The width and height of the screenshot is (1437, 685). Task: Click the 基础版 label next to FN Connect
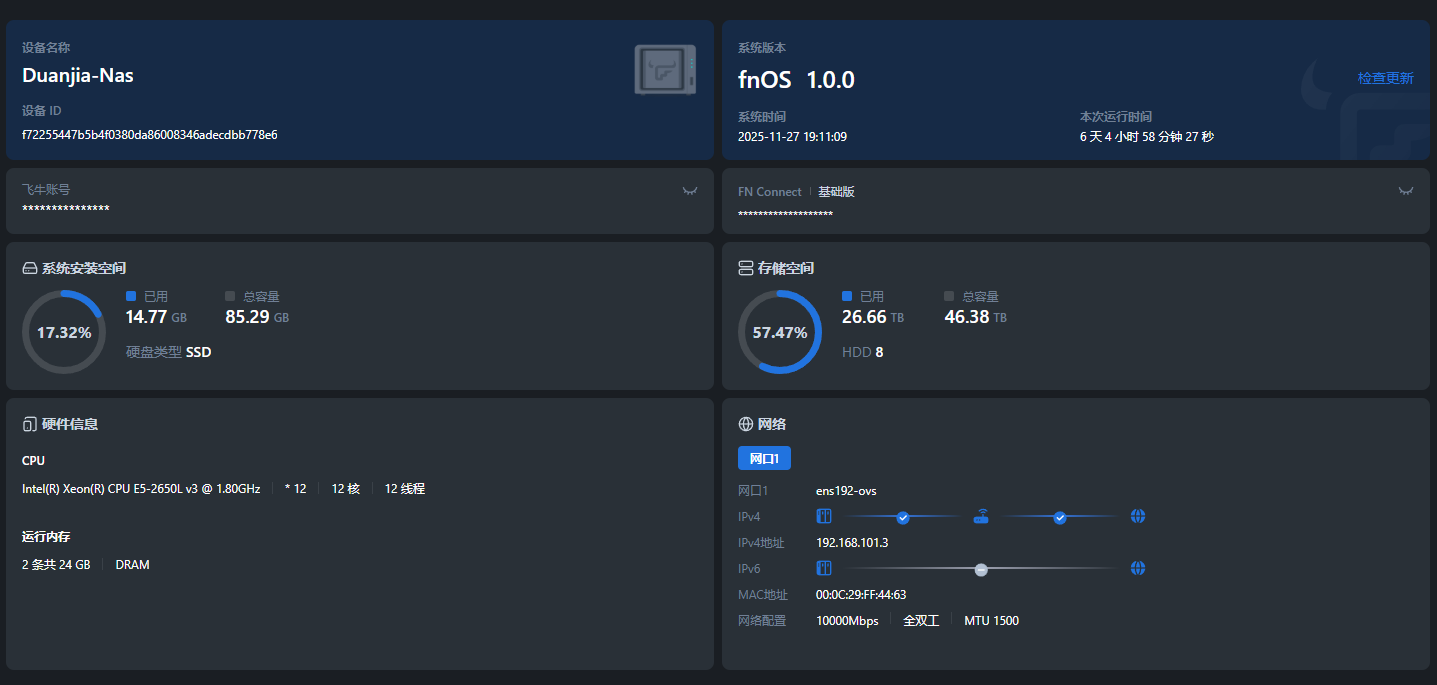(x=836, y=192)
